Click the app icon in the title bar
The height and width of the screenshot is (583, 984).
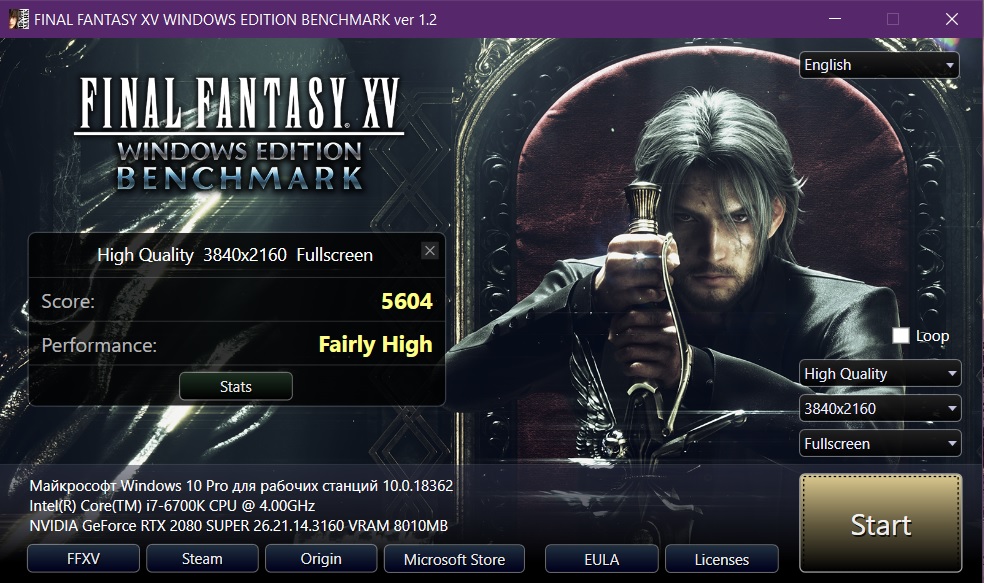(x=19, y=19)
